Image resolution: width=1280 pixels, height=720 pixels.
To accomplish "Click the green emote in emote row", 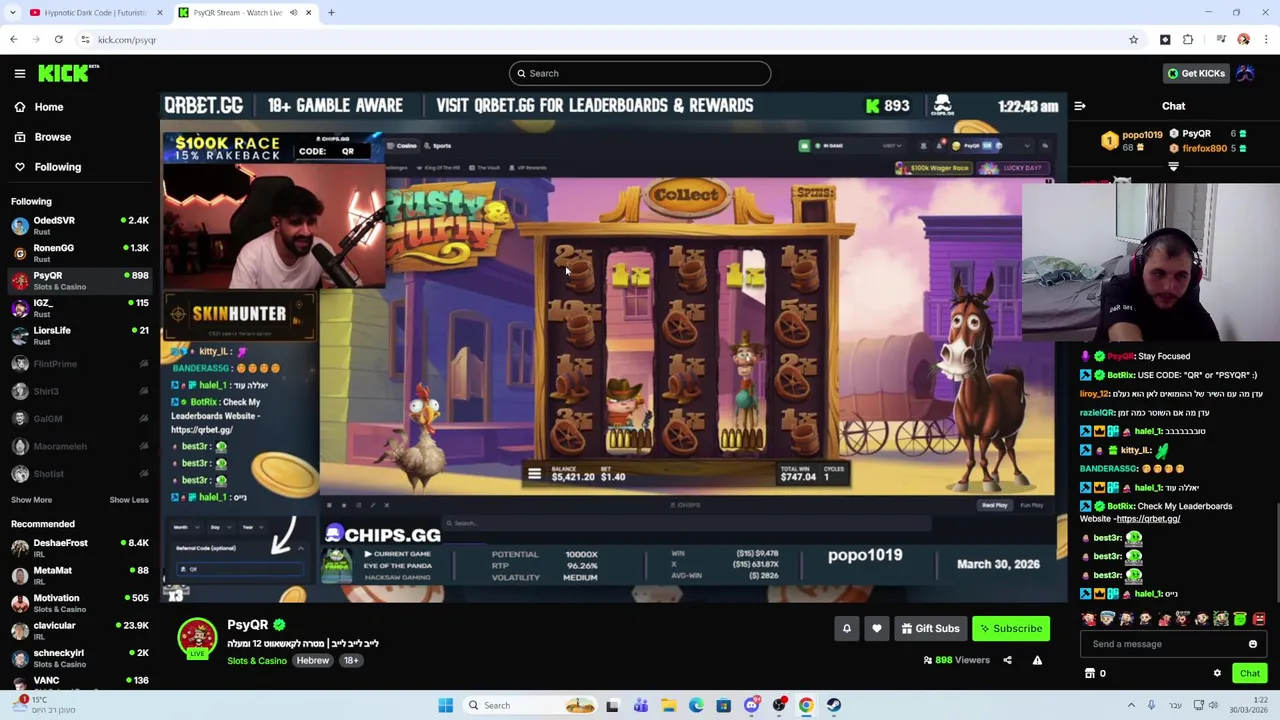I will pos(1240,619).
